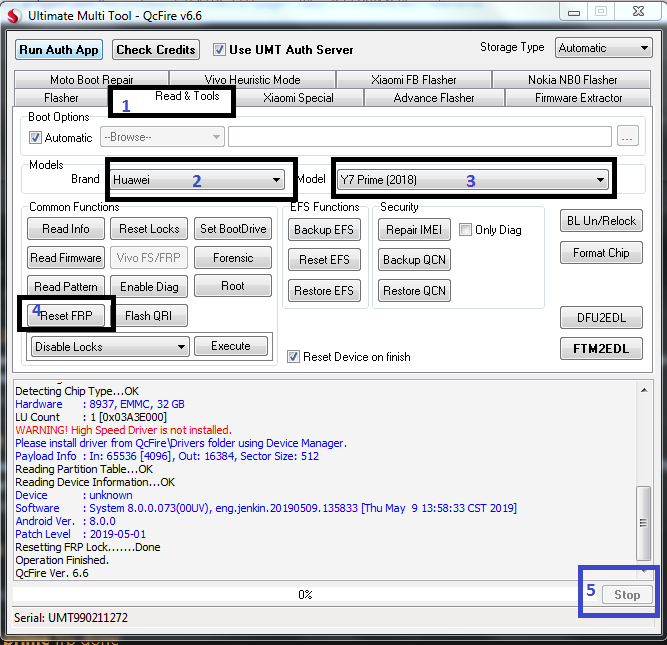Screen dimensions: 667x645
Task: Minimize the QcFire window
Action: 573,12
